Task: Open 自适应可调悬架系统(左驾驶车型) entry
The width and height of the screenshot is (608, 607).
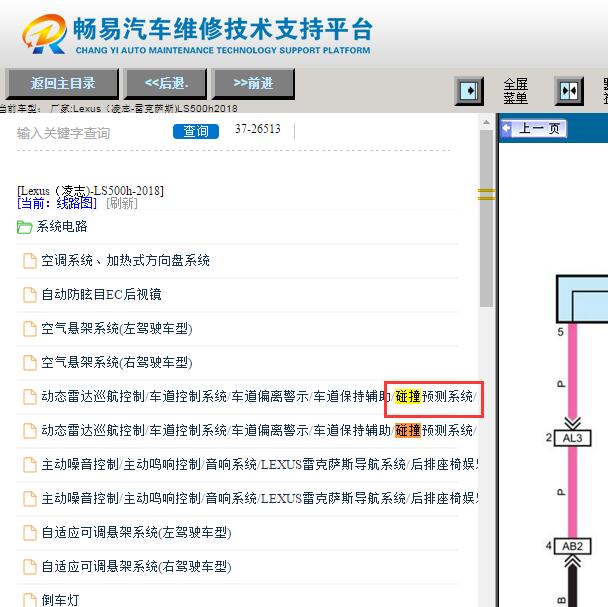Action: [136, 533]
